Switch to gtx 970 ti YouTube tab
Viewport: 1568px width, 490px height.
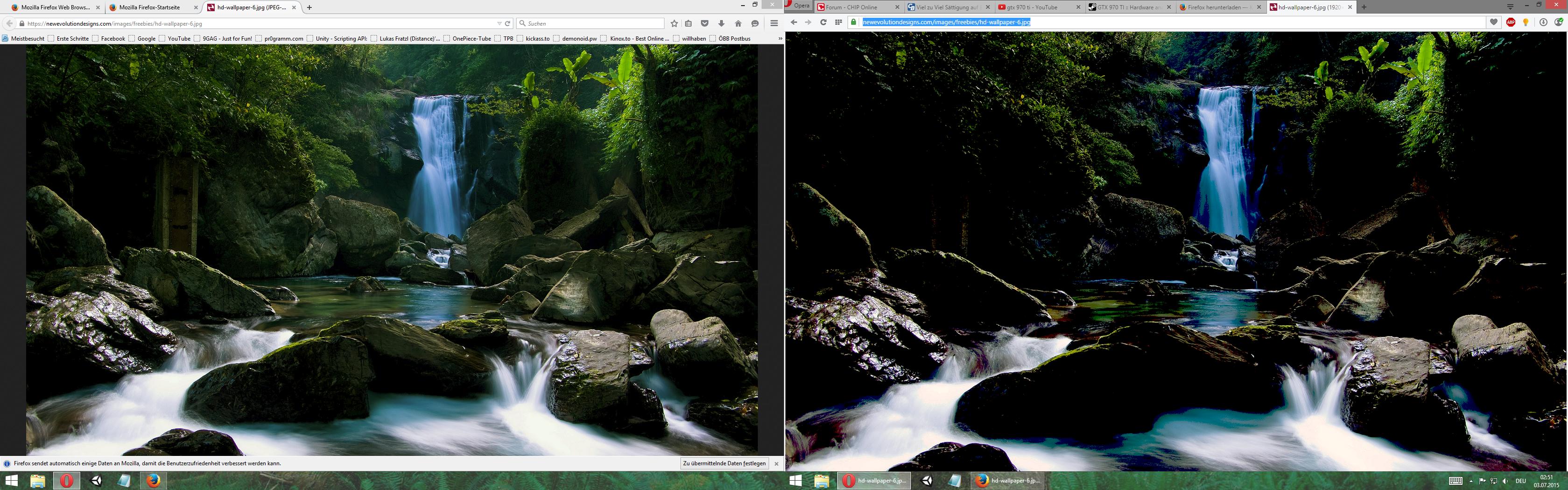pyautogui.click(x=1039, y=7)
